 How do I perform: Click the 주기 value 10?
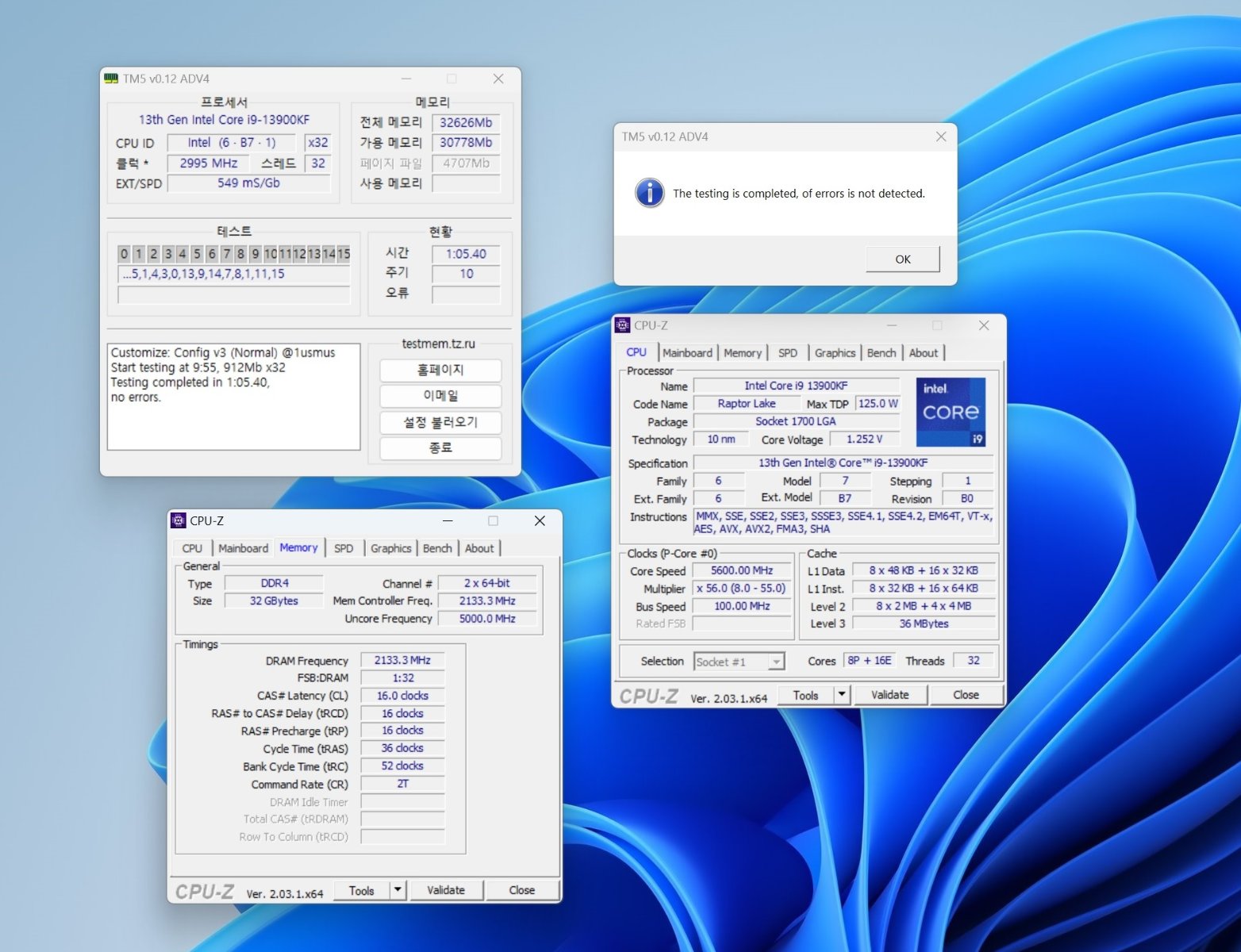(466, 274)
